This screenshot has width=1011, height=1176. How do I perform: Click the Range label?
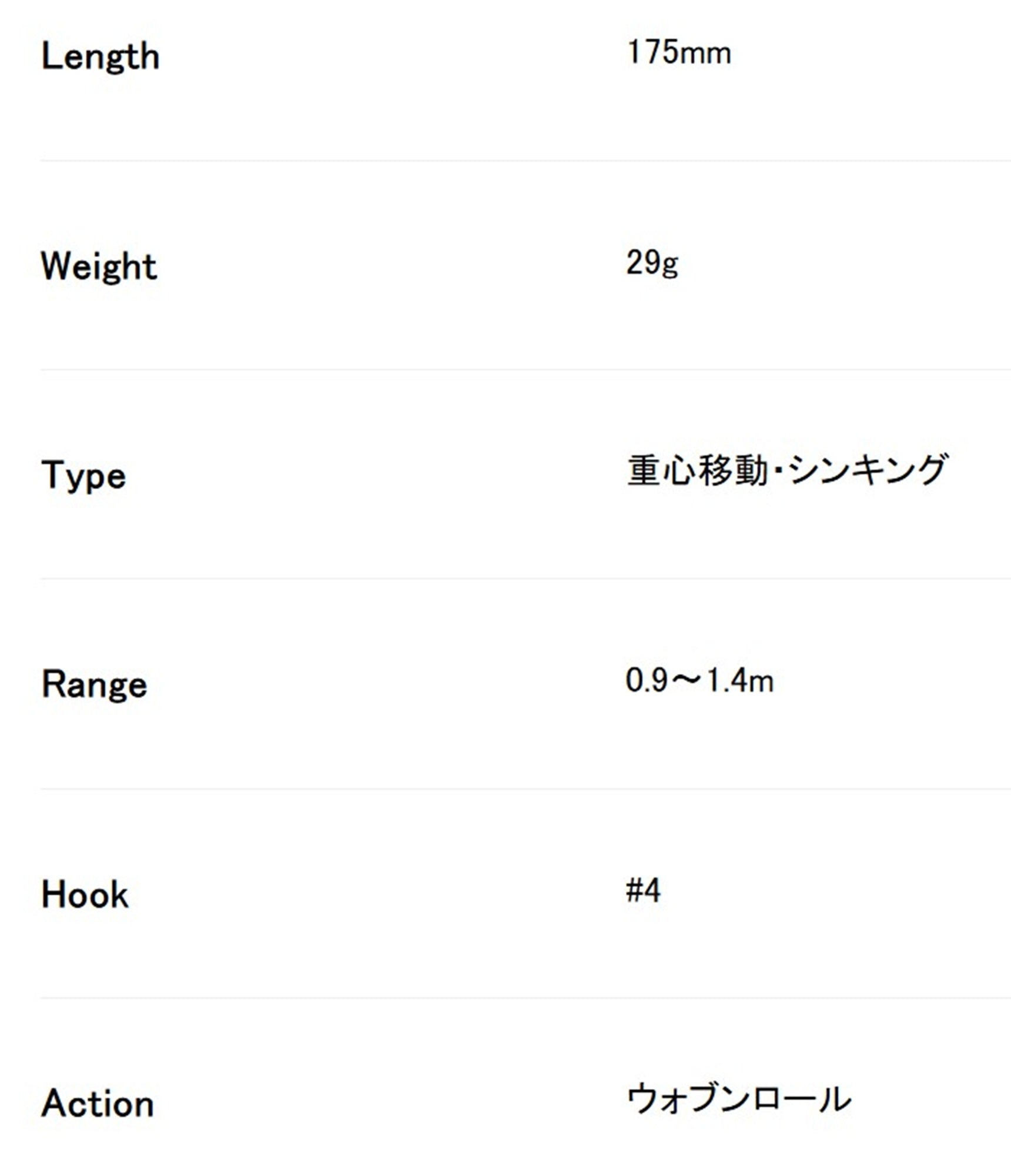(x=95, y=685)
